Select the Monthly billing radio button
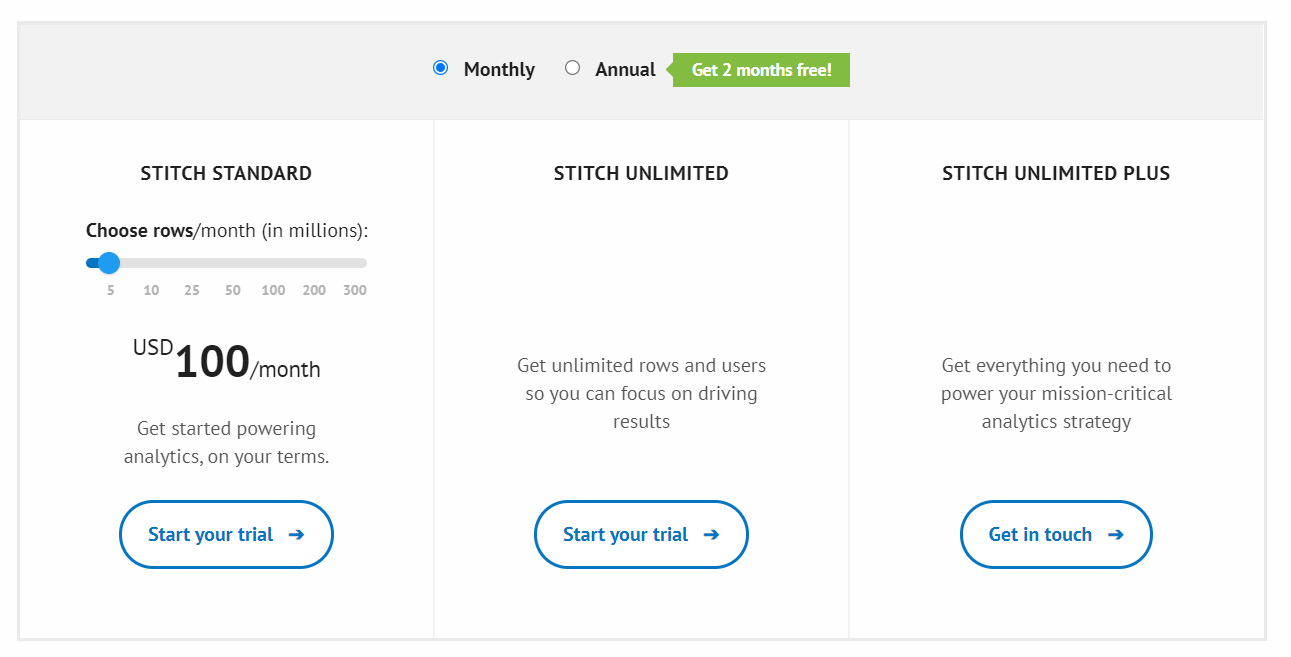Viewport: 1291px width, 657px height. pos(440,67)
